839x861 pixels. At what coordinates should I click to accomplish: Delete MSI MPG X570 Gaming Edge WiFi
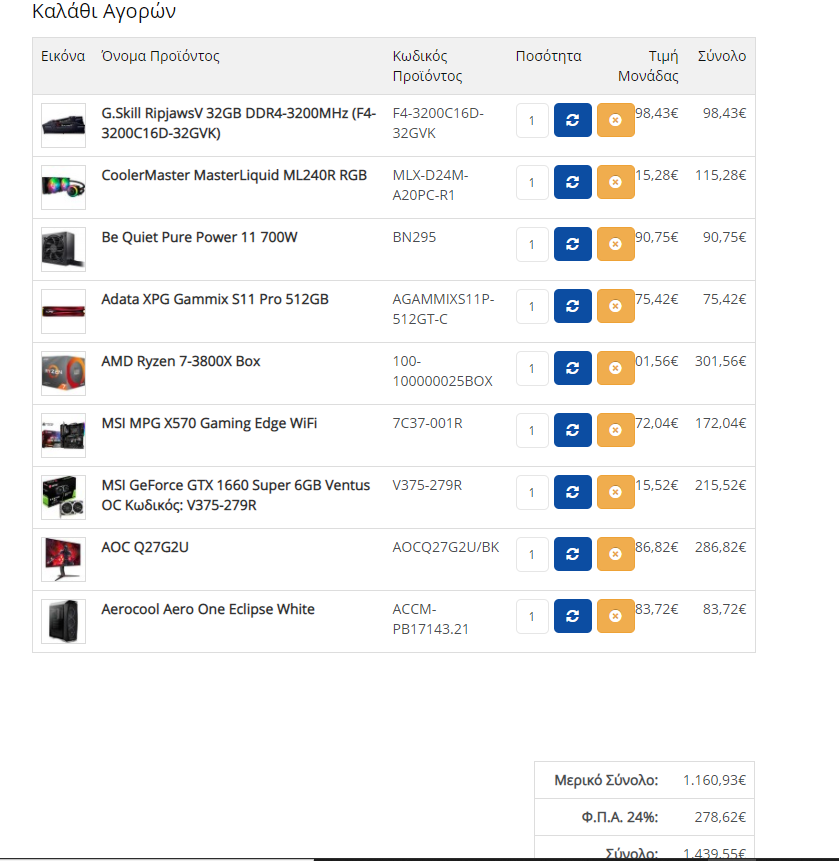pyautogui.click(x=616, y=430)
